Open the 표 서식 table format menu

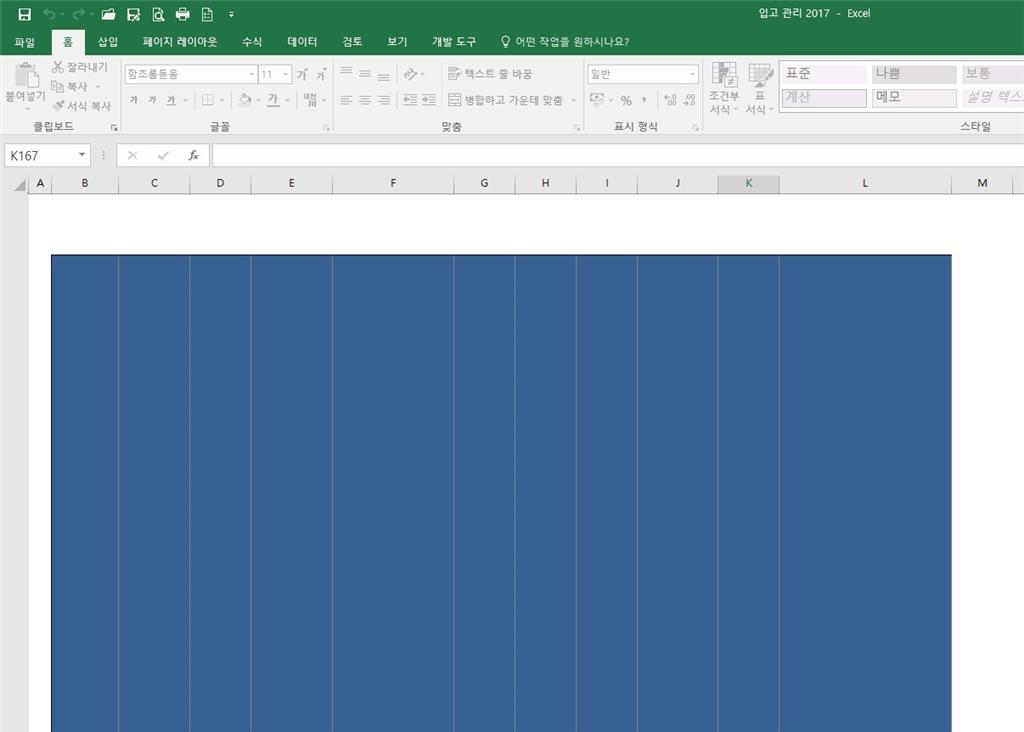tap(760, 89)
